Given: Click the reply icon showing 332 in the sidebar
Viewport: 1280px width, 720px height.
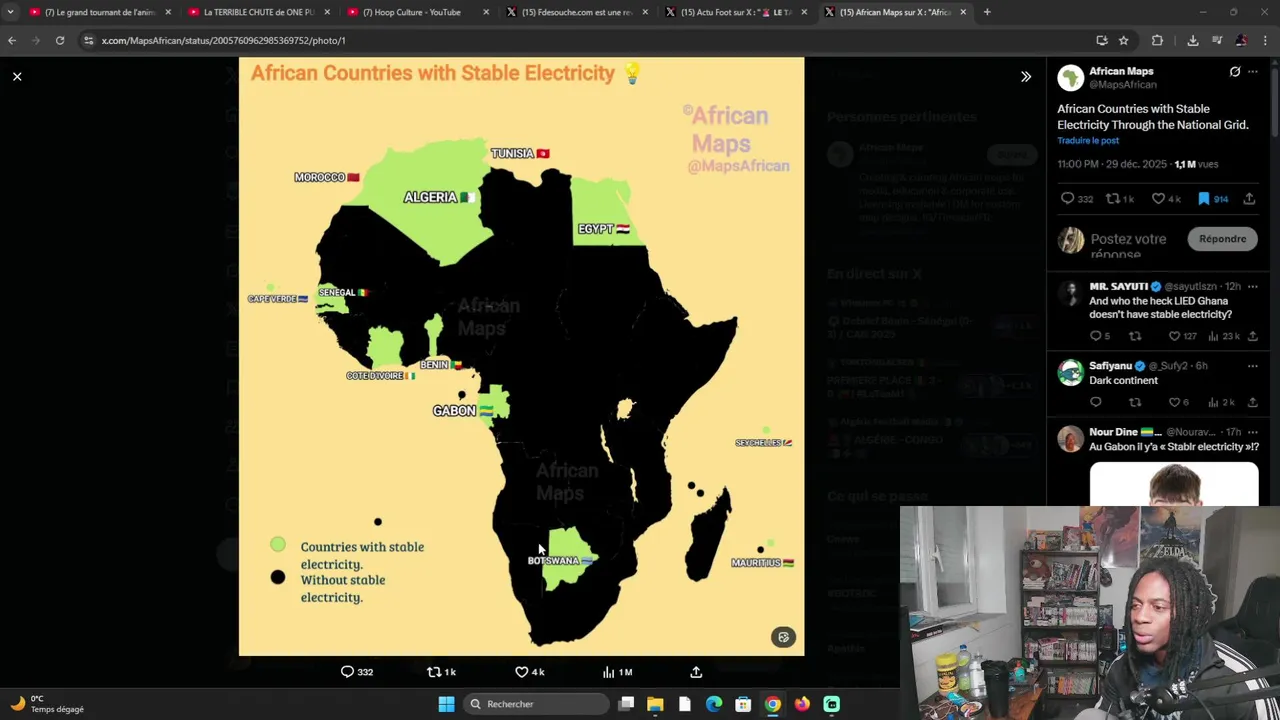Looking at the screenshot, I should tap(1067, 199).
